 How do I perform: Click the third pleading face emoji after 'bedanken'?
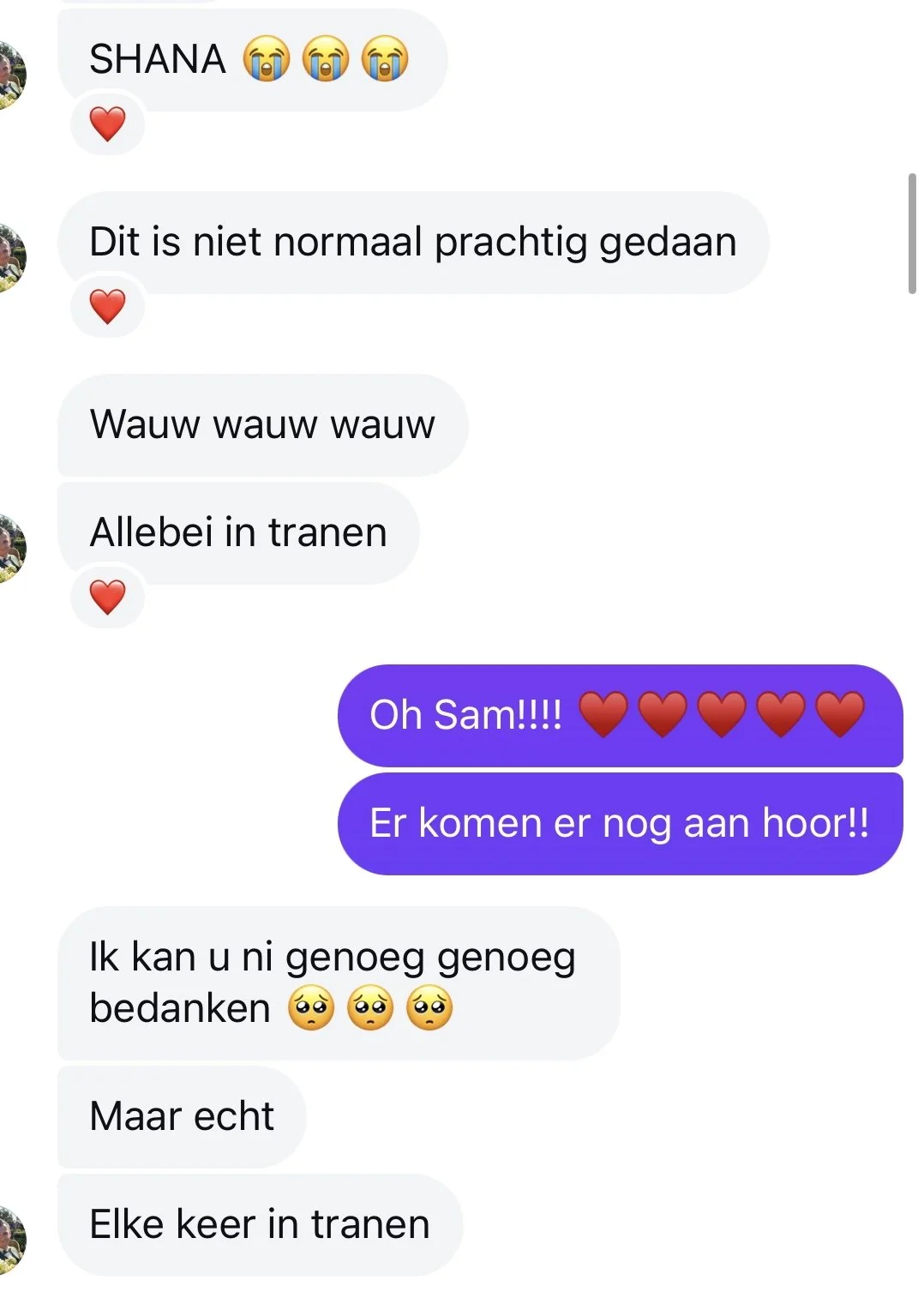[429, 1008]
